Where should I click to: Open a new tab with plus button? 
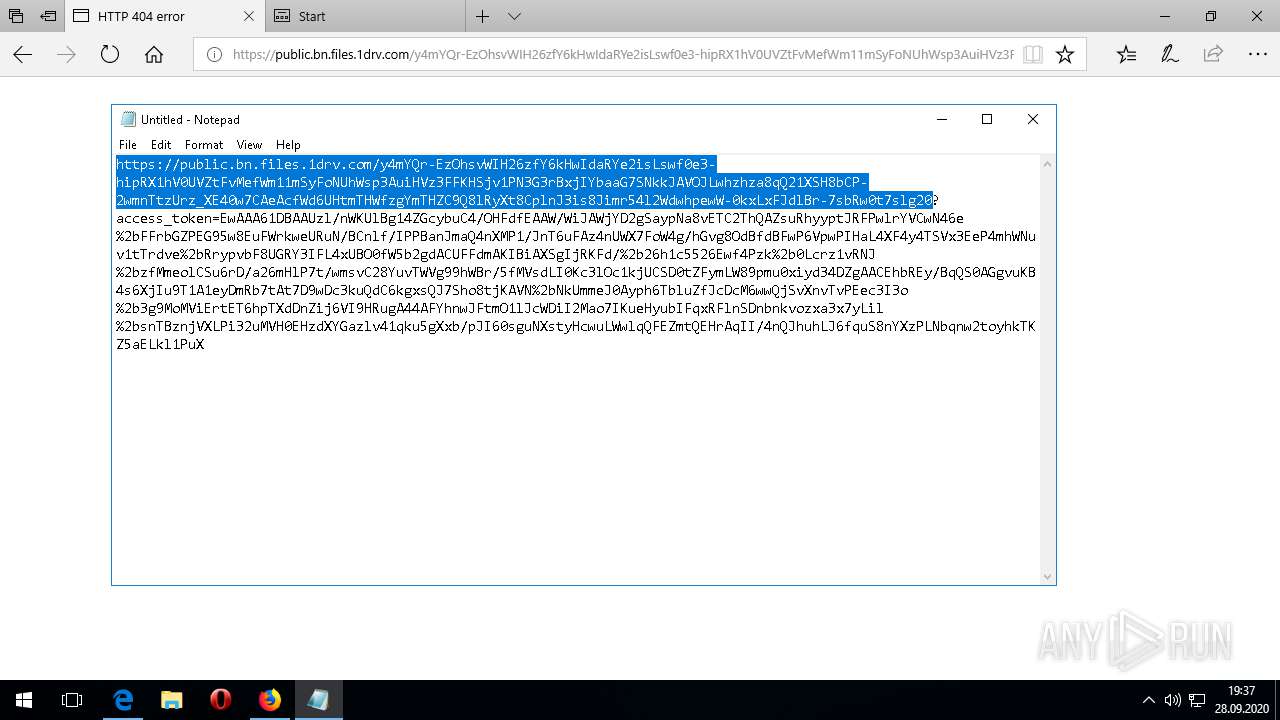pos(482,16)
